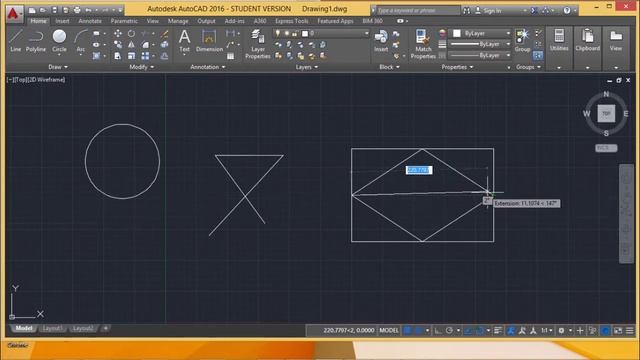Click the Copy objects tool in Modify panel
This screenshot has height=360, width=640.
[x=118, y=44]
